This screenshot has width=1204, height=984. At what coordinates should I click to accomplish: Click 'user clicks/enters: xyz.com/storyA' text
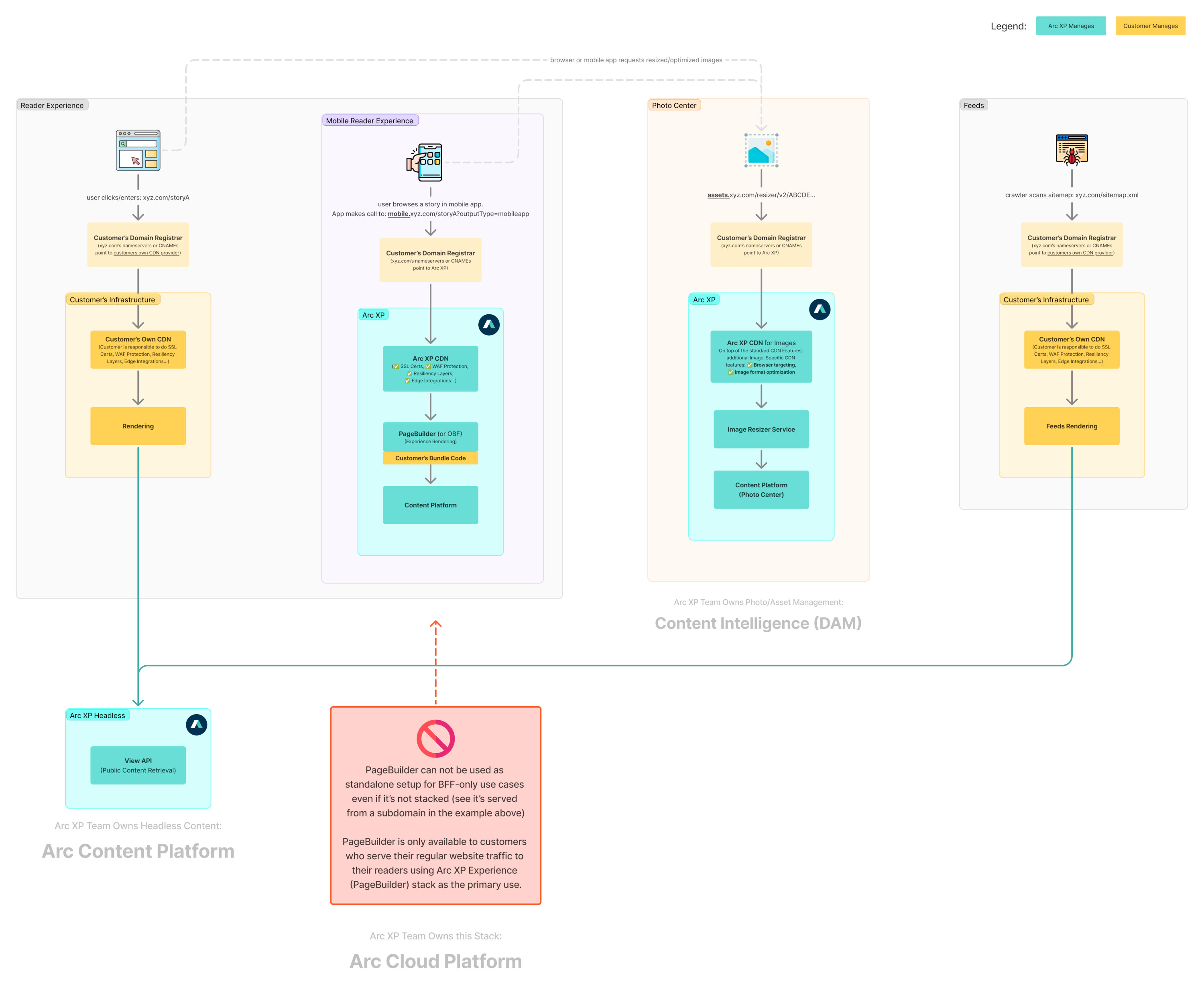point(138,198)
